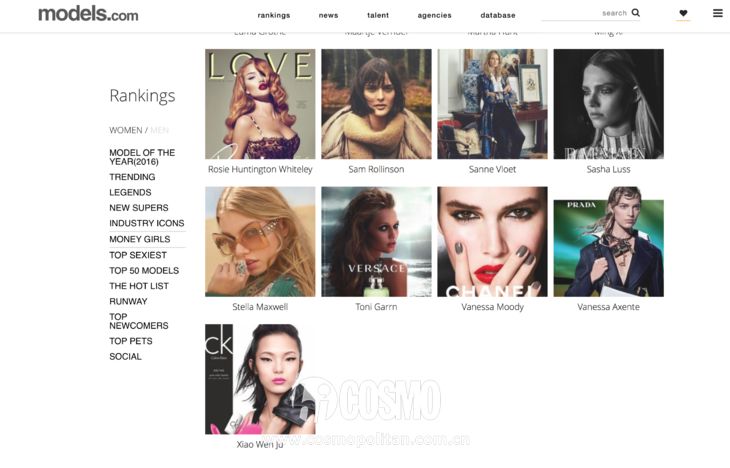Open Rosie Huntington Whiteley LOVE cover thumbnail
Screen dimensions: 730x468
point(260,104)
